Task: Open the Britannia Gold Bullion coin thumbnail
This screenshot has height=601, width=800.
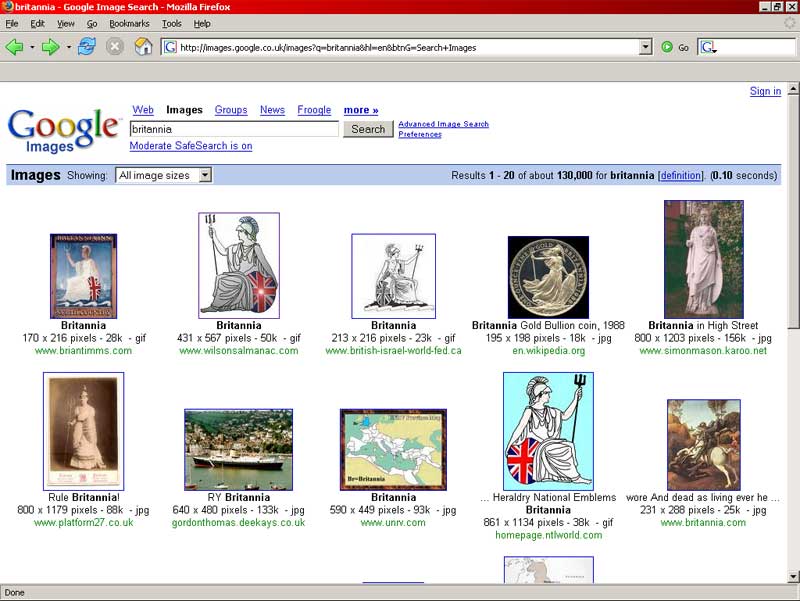Action: tap(548, 277)
